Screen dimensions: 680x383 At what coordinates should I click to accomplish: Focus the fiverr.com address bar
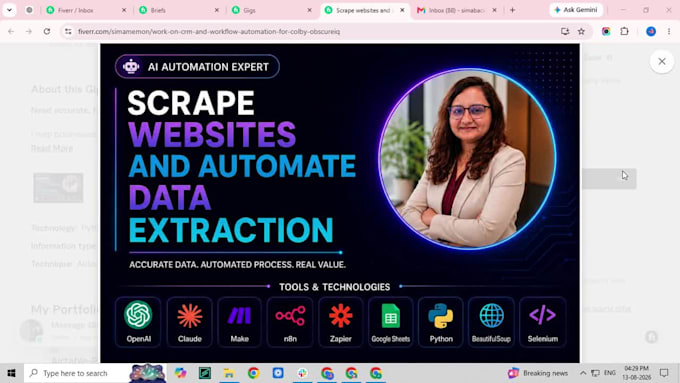(x=312, y=31)
